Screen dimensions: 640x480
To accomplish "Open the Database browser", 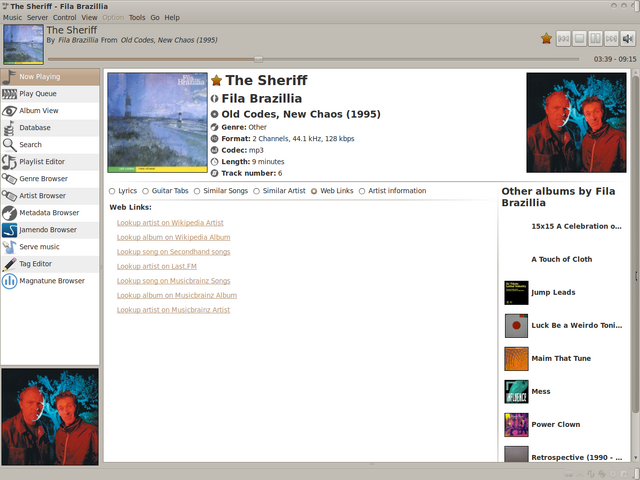I will (50, 128).
